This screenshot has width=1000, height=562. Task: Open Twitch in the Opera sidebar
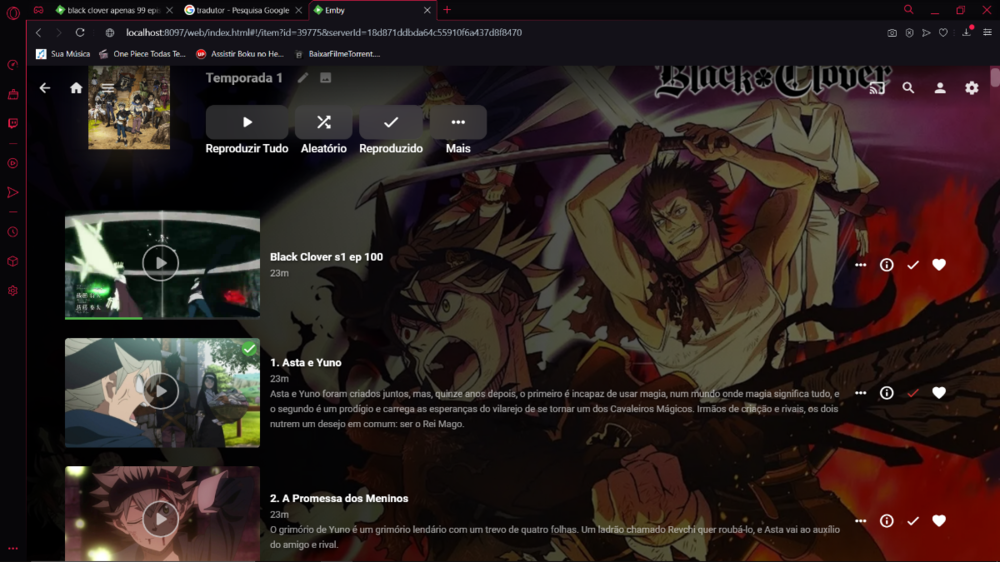tap(13, 123)
